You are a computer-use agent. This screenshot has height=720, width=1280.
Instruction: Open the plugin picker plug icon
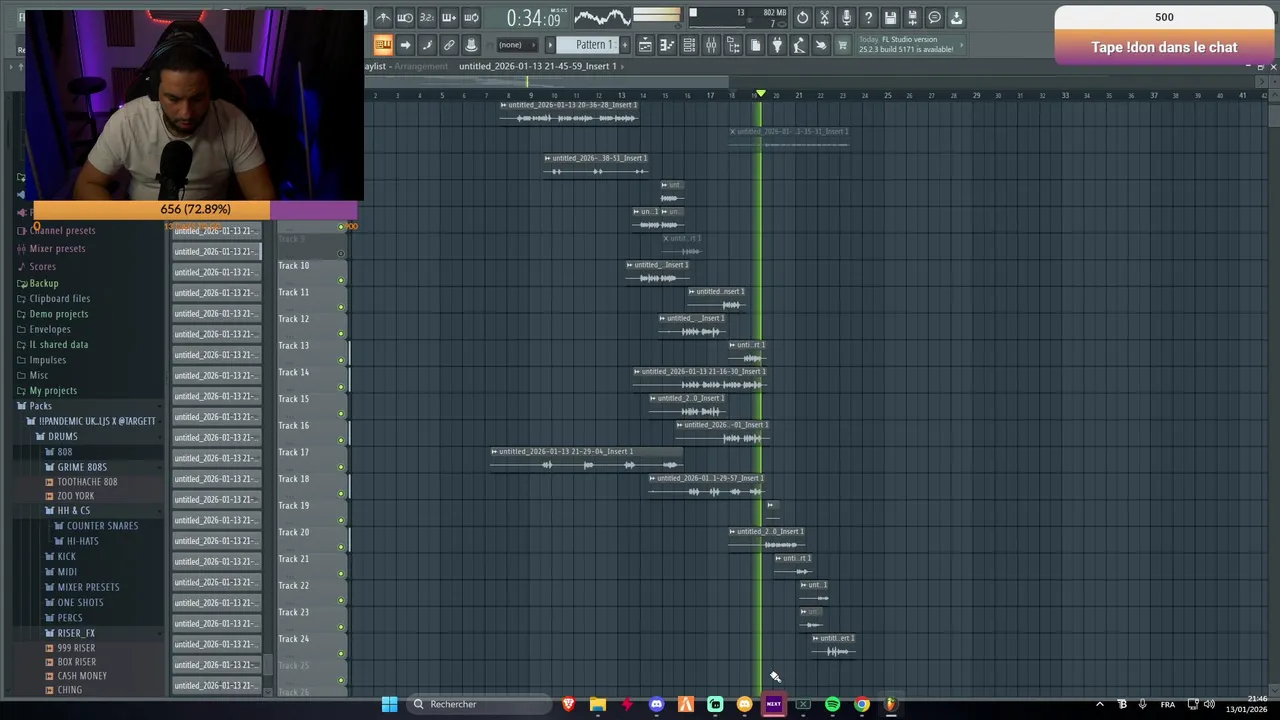tap(777, 45)
